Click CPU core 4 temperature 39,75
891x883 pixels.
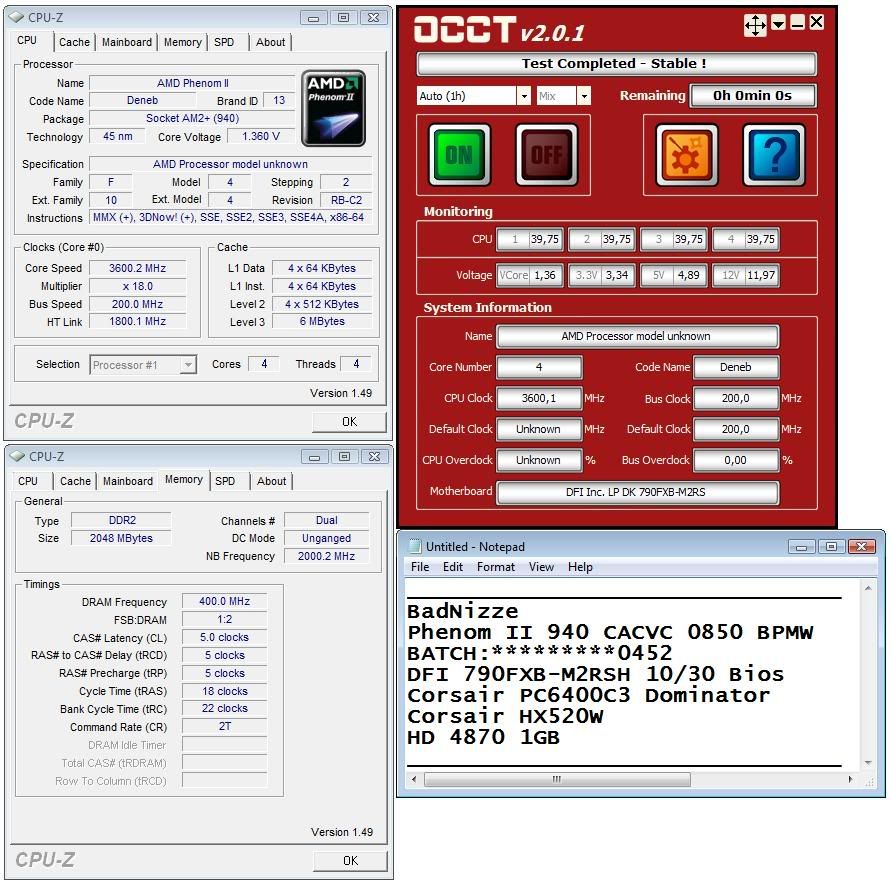746,239
